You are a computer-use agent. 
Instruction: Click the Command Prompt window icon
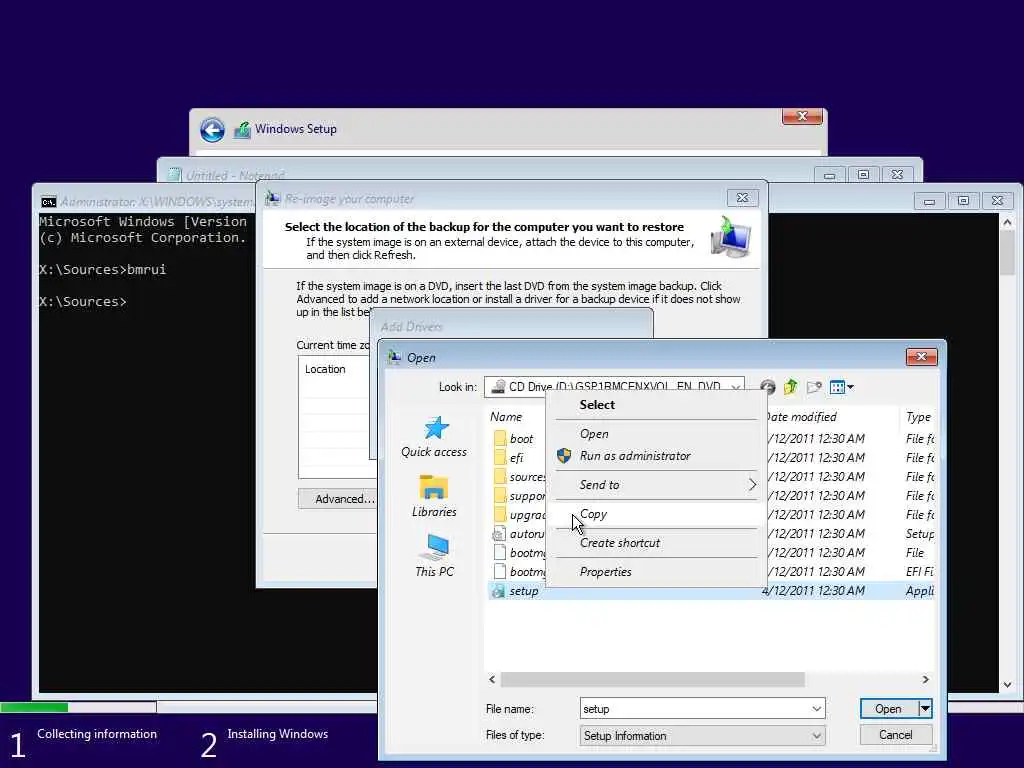(49, 202)
